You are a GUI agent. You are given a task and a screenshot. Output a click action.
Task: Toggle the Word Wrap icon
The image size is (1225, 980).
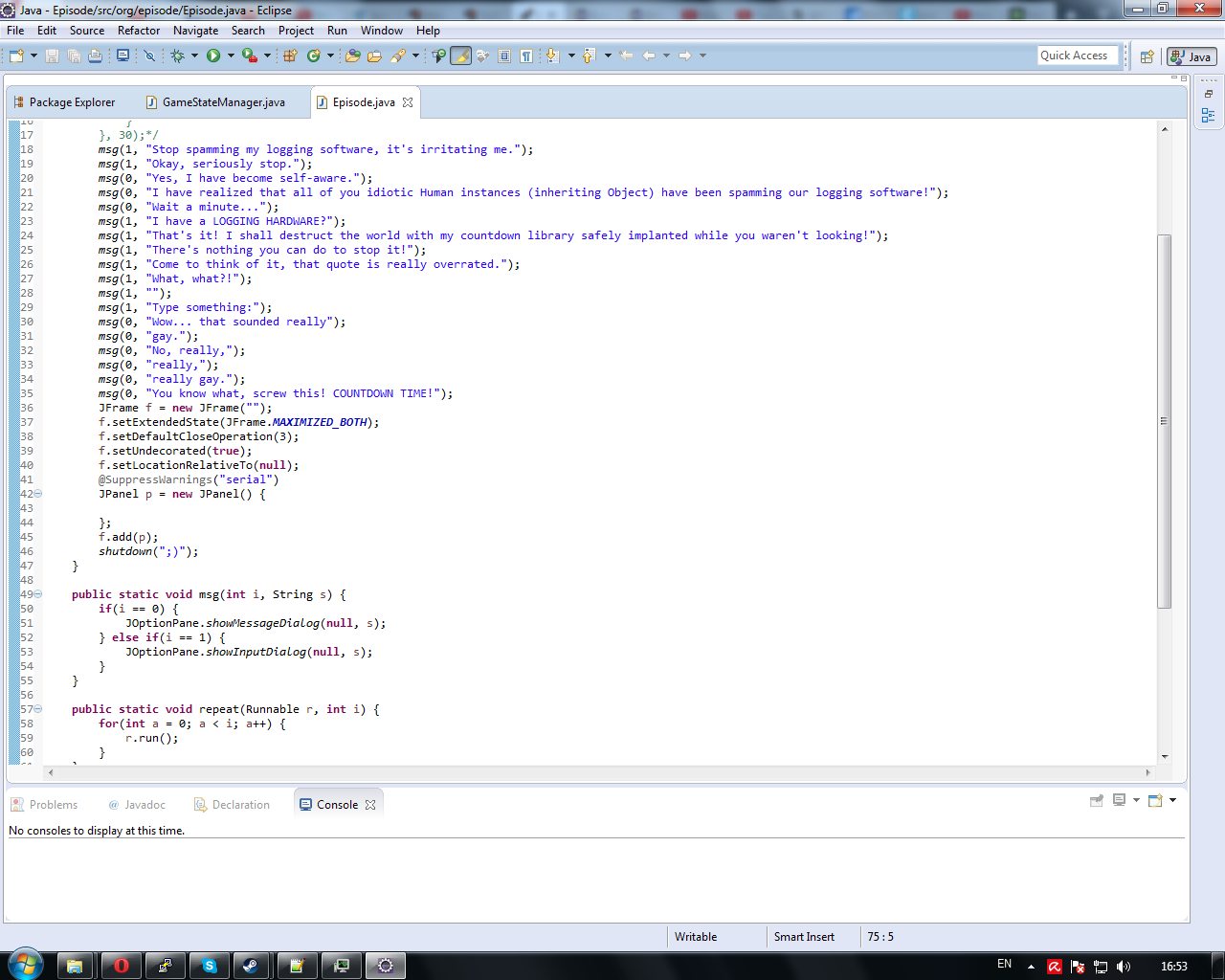coord(482,56)
